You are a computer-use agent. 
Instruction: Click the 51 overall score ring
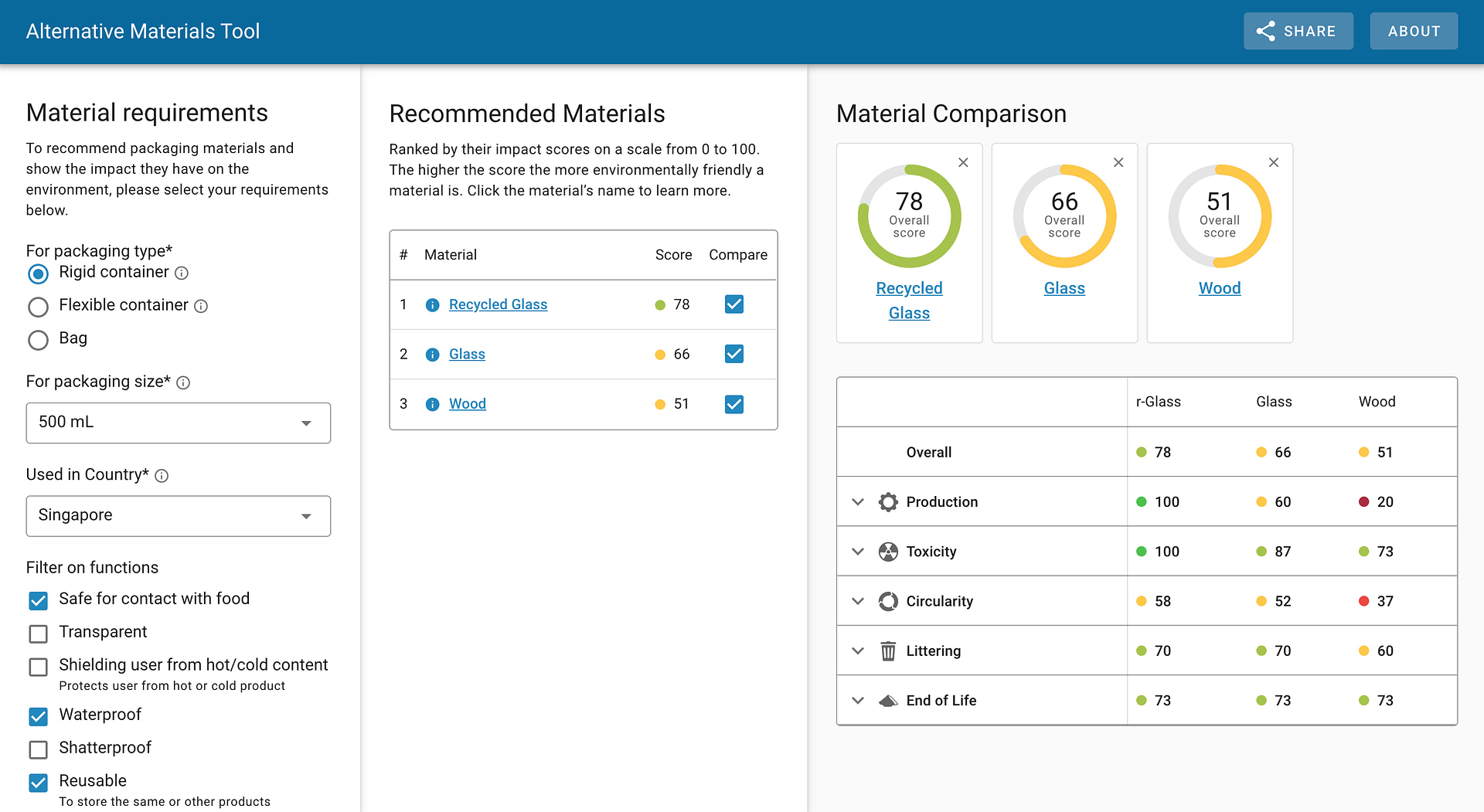click(1220, 216)
